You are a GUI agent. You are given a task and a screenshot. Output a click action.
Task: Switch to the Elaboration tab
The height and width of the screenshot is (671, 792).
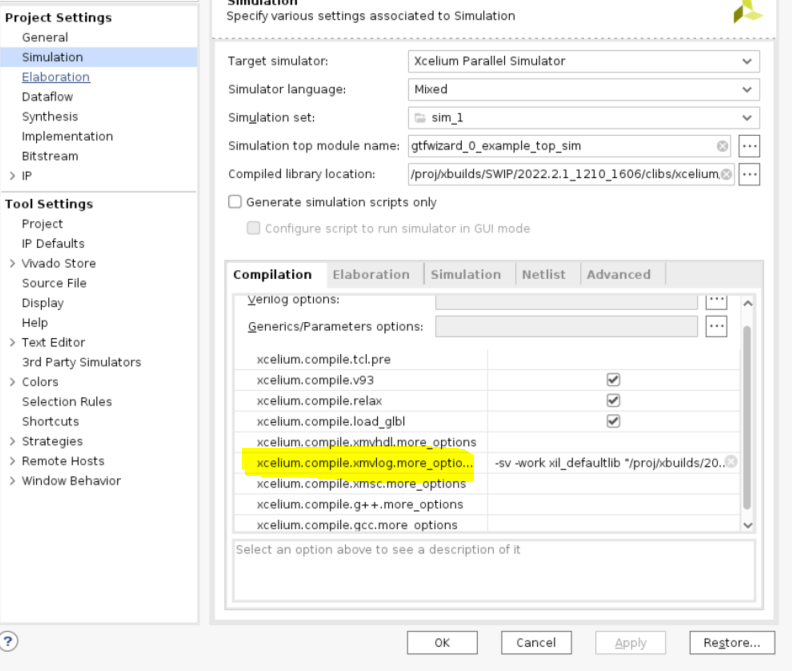click(370, 274)
